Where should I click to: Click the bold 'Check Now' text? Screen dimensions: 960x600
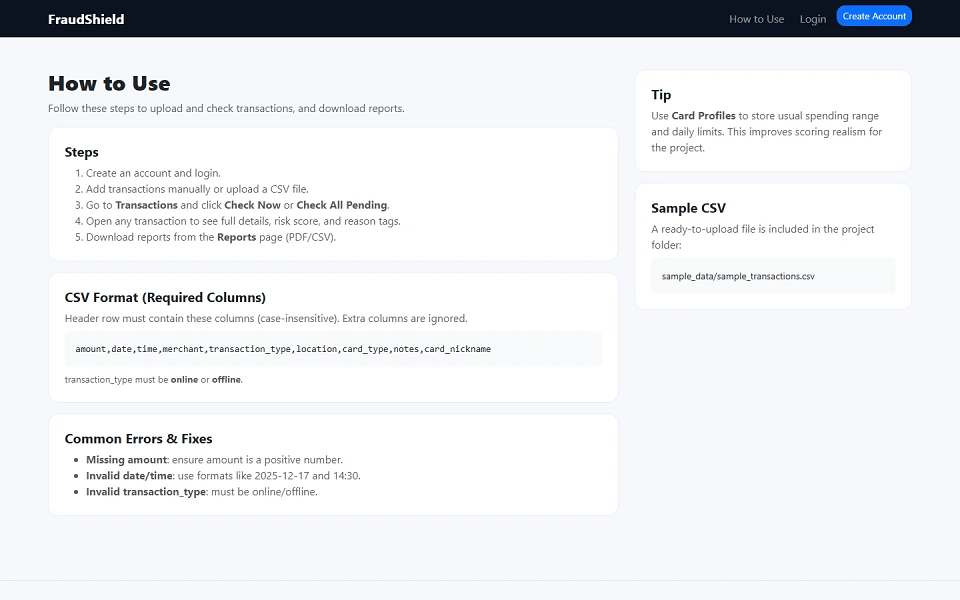pyautogui.click(x=252, y=205)
